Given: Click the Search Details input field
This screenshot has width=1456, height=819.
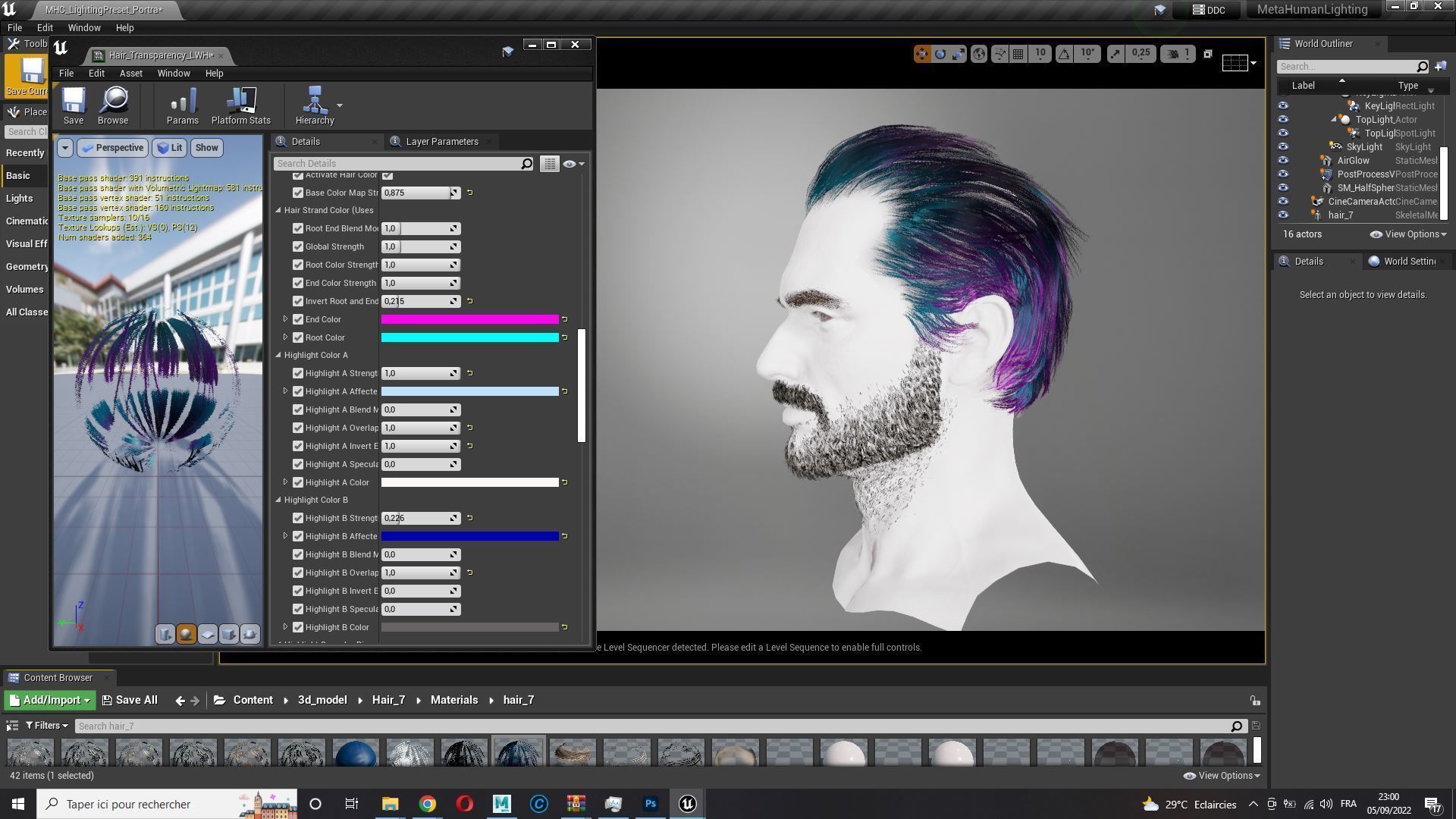Looking at the screenshot, I should click(x=397, y=164).
